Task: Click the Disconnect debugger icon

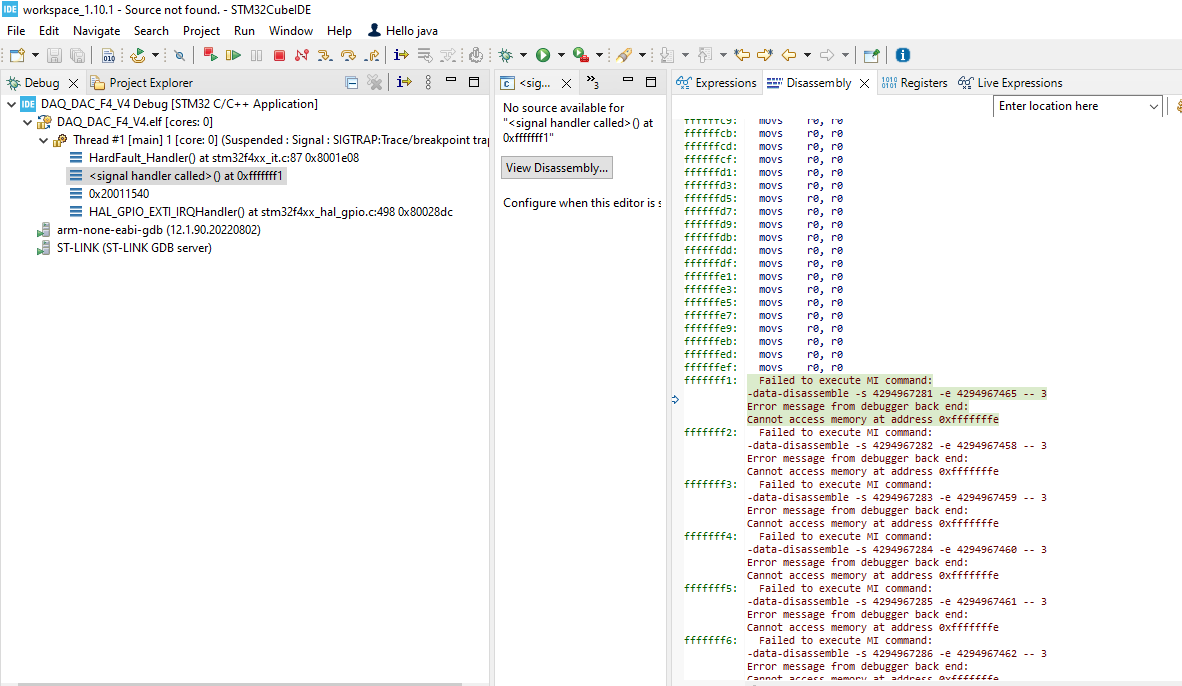Action: pos(302,55)
